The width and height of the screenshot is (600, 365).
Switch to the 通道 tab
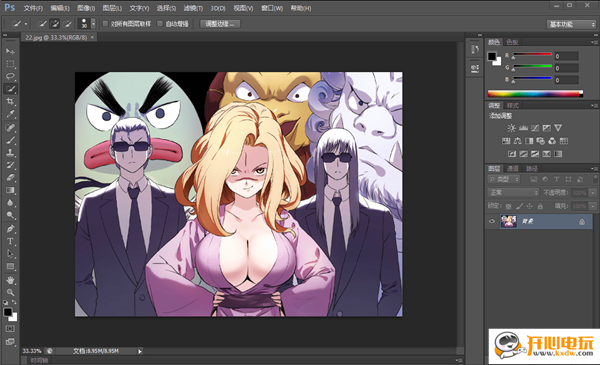[x=513, y=169]
